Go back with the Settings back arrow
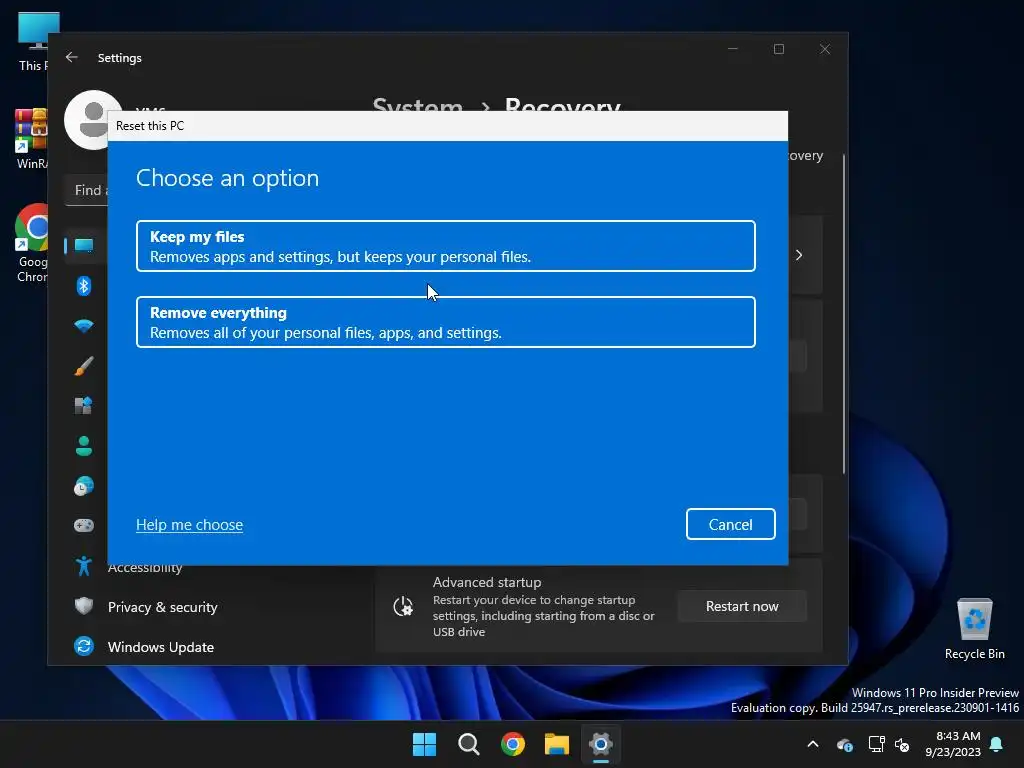The width and height of the screenshot is (1024, 768). click(72, 57)
